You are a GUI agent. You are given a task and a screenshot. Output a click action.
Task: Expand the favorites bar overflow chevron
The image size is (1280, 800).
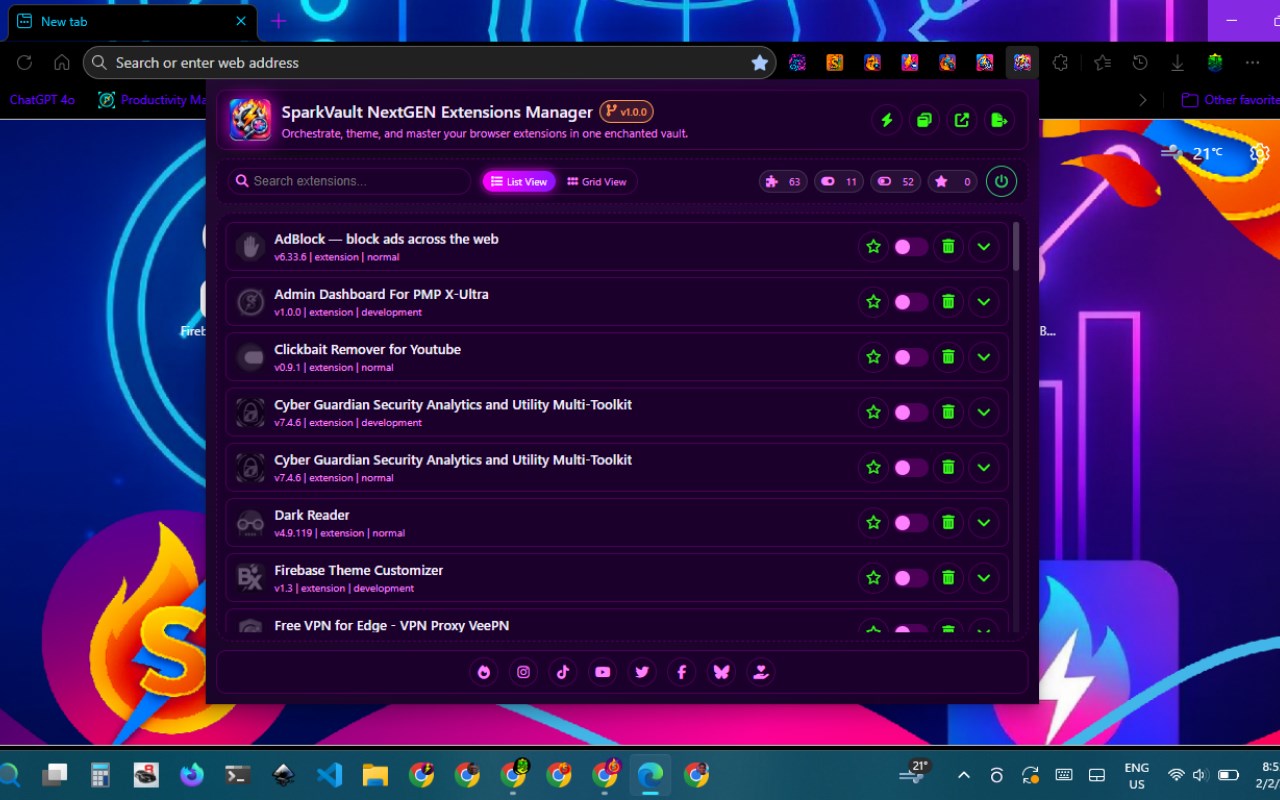pos(1143,100)
